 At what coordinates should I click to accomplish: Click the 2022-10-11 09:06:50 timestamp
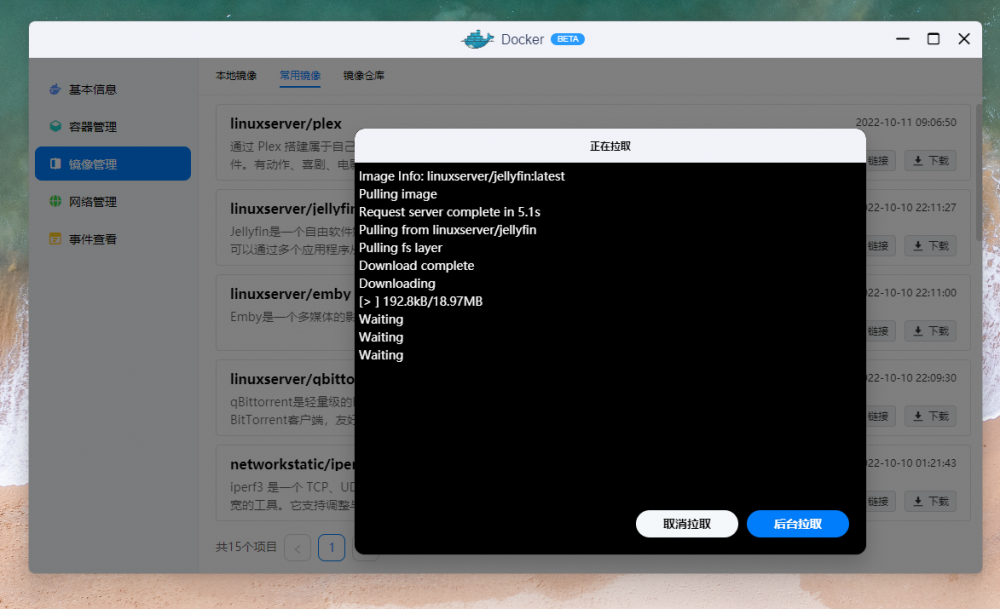point(906,122)
